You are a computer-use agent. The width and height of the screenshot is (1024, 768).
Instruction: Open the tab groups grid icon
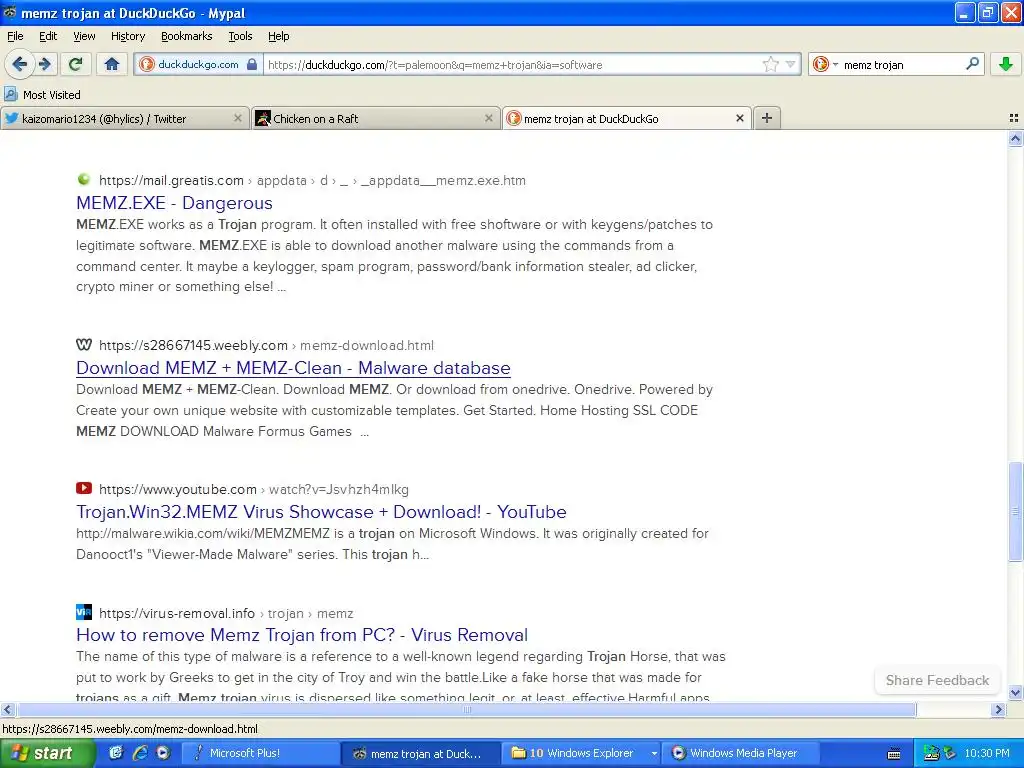tap(1014, 118)
